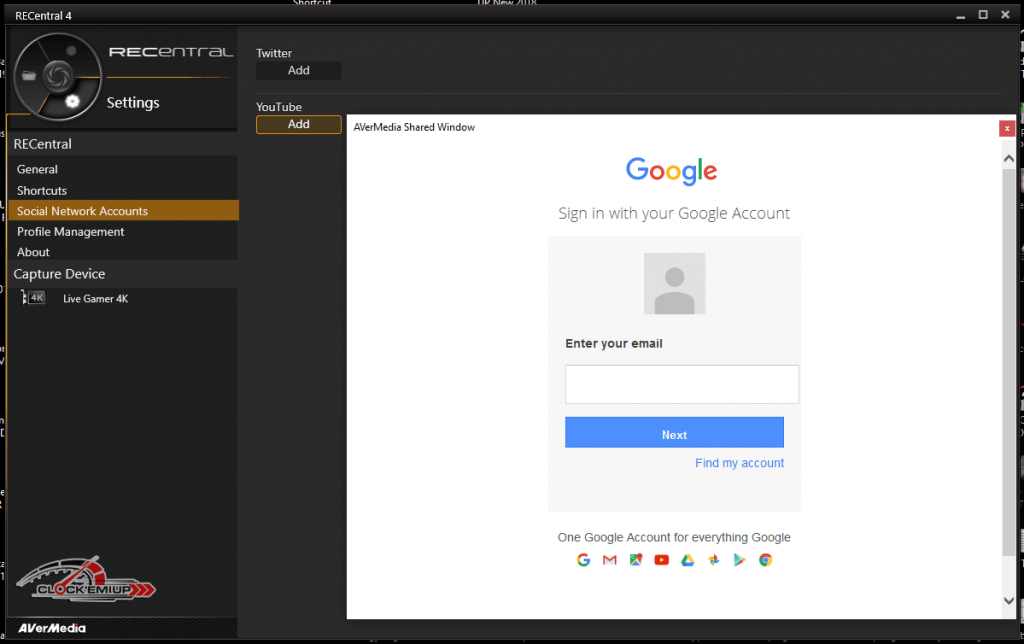Viewport: 1024px width, 644px height.
Task: Click the settings gear on the dial
Action: point(71,100)
